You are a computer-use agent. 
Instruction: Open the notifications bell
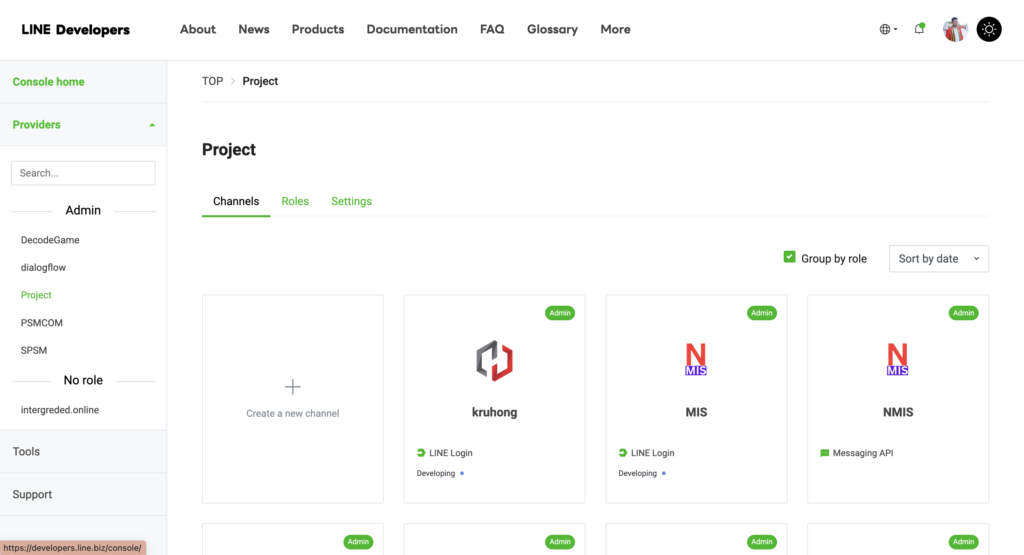tap(920, 29)
